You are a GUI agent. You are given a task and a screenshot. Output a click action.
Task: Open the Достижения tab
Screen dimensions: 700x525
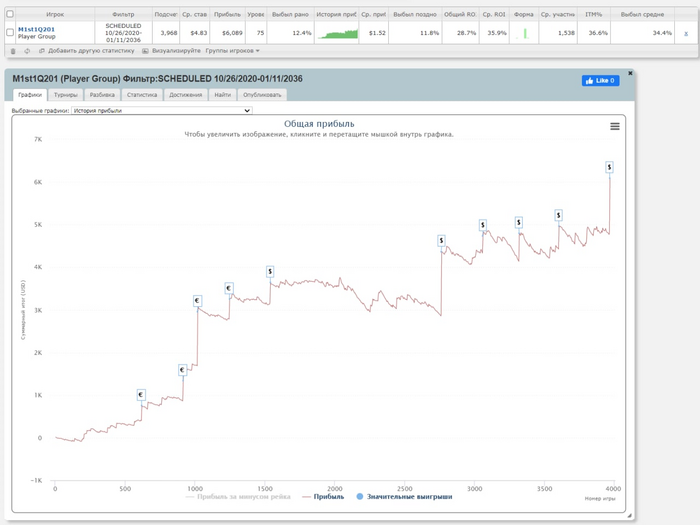click(186, 95)
